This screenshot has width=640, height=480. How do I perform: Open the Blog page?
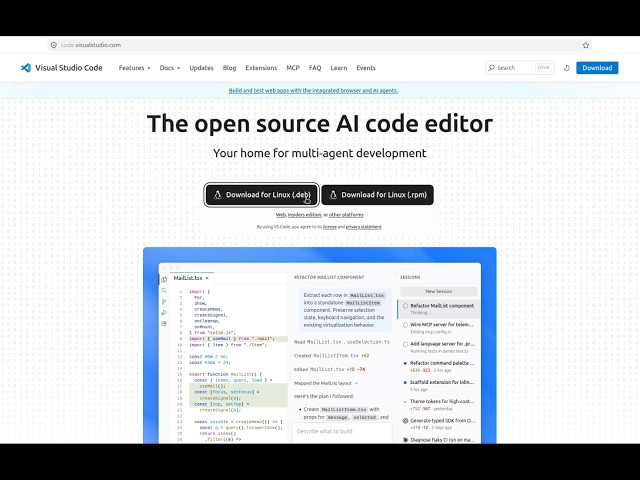tap(229, 68)
